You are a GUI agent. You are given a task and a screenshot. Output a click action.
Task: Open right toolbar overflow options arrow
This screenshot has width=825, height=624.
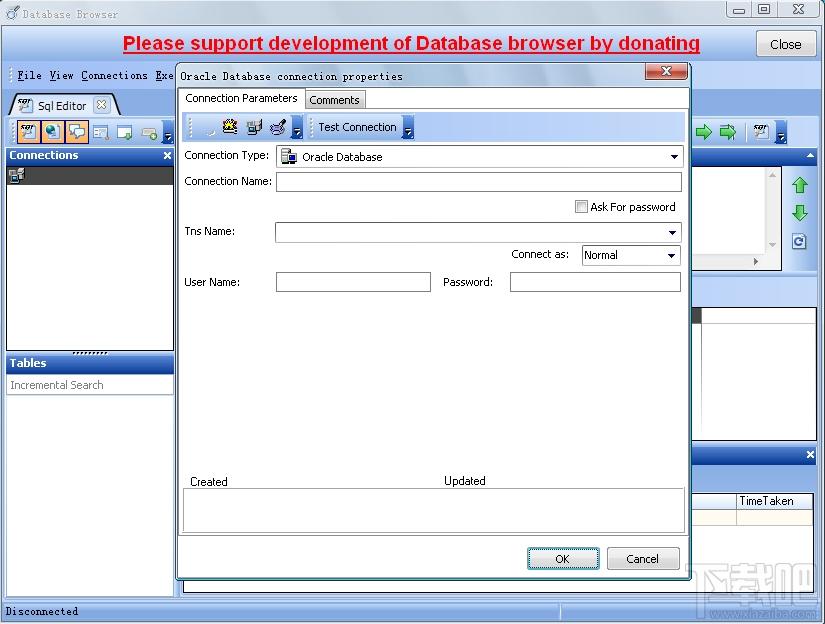pos(781,133)
